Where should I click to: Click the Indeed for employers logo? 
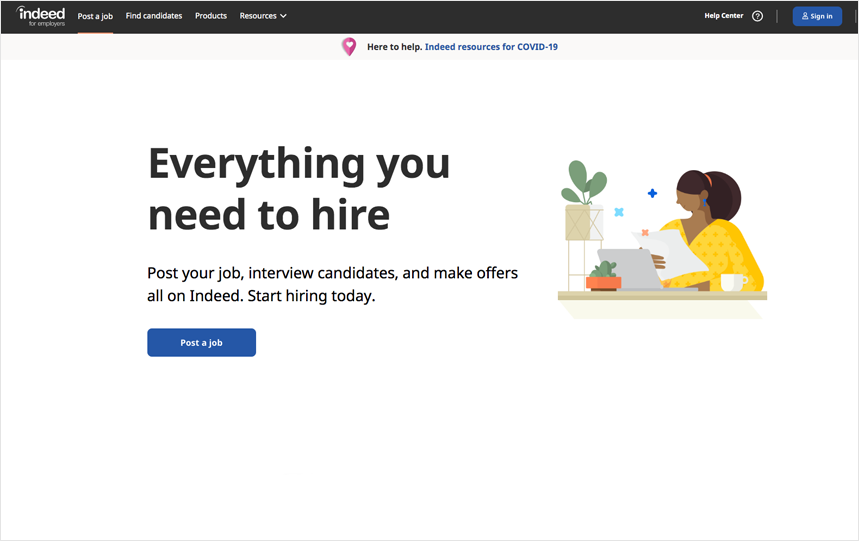41,16
